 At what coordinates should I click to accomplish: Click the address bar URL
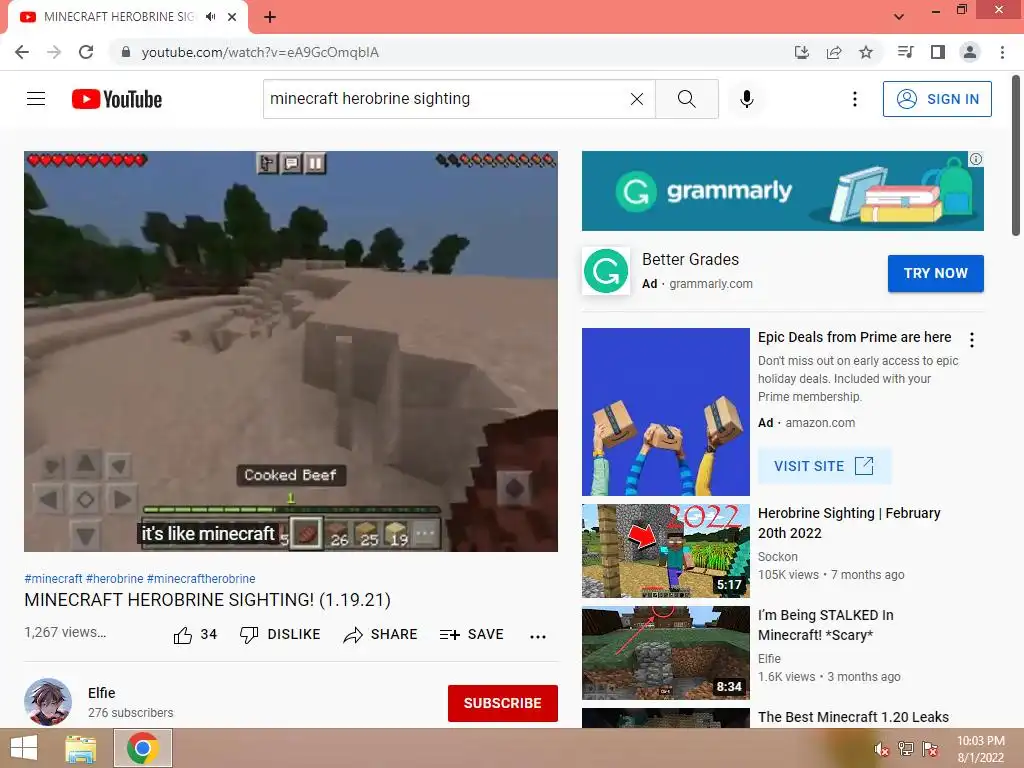click(x=260, y=52)
